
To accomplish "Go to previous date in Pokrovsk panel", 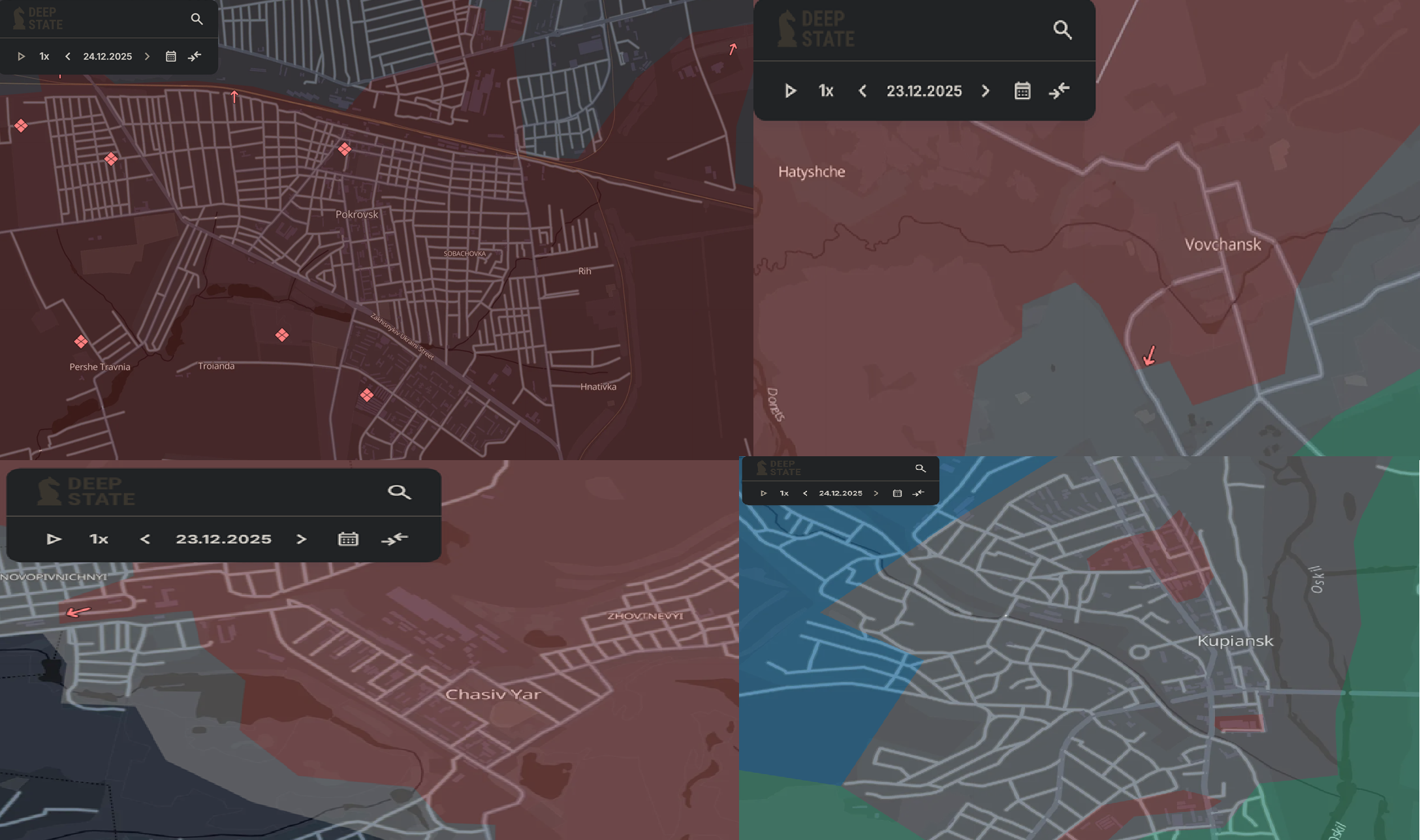I will (68, 57).
